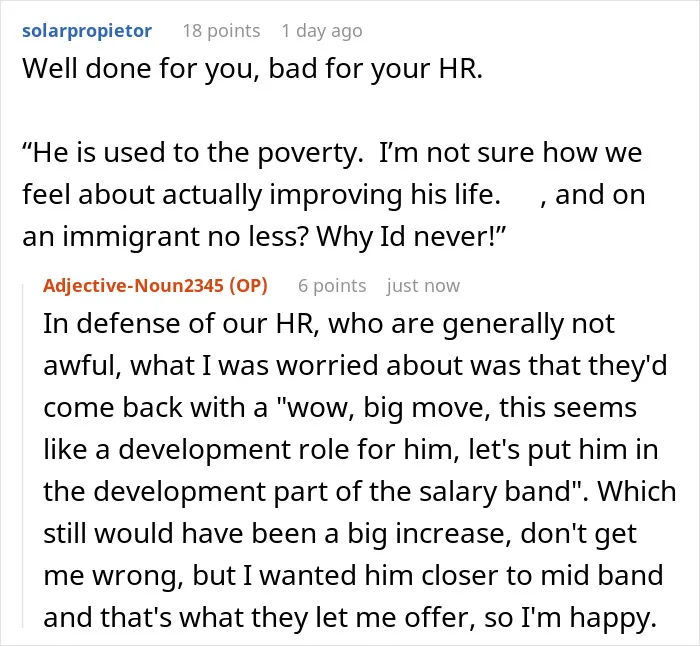Viewport: 700px width, 646px height.
Task: Click the 'an immigrant no less?' text line
Action: click(x=264, y=236)
